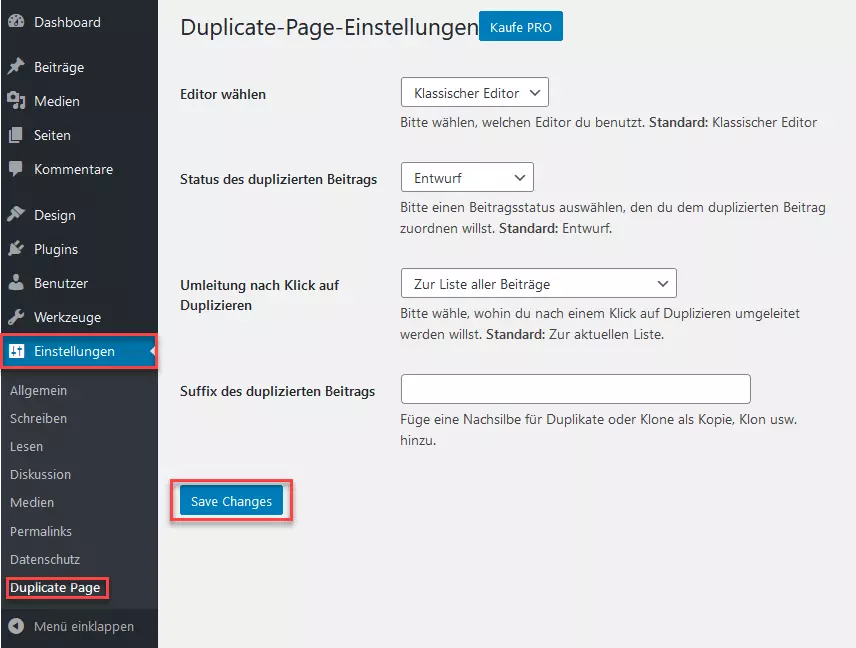
Task: Click the Duplicate-Page-Einstellungen heading
Action: click(x=329, y=27)
